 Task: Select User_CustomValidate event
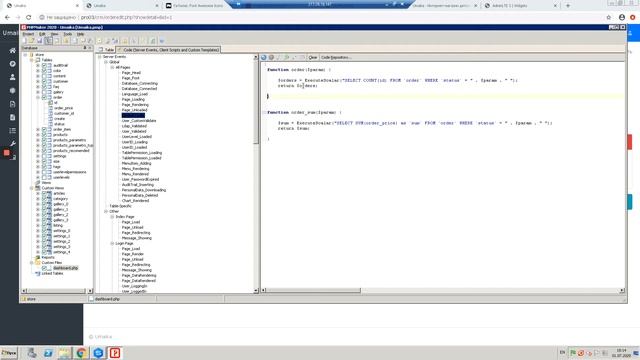(x=139, y=121)
